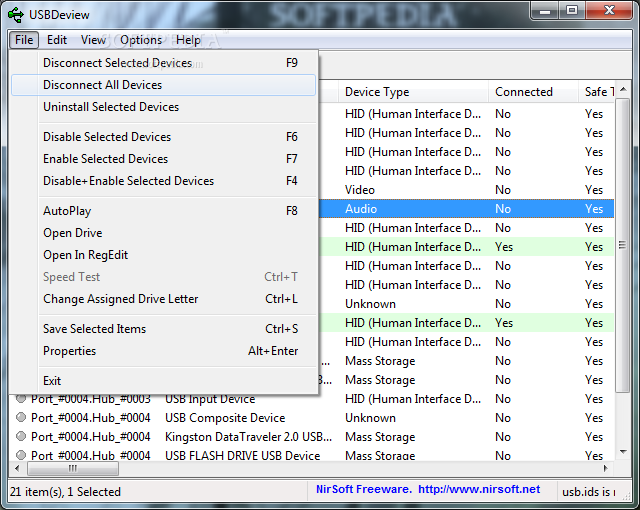The width and height of the screenshot is (640, 510).
Task: Click horizontal scrollbar left arrow
Action: coord(17,468)
